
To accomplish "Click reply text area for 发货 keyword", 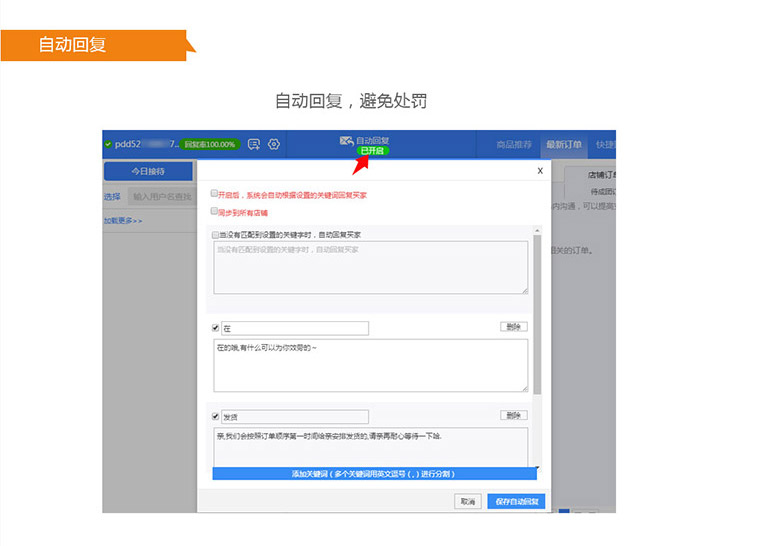I will 371,447.
